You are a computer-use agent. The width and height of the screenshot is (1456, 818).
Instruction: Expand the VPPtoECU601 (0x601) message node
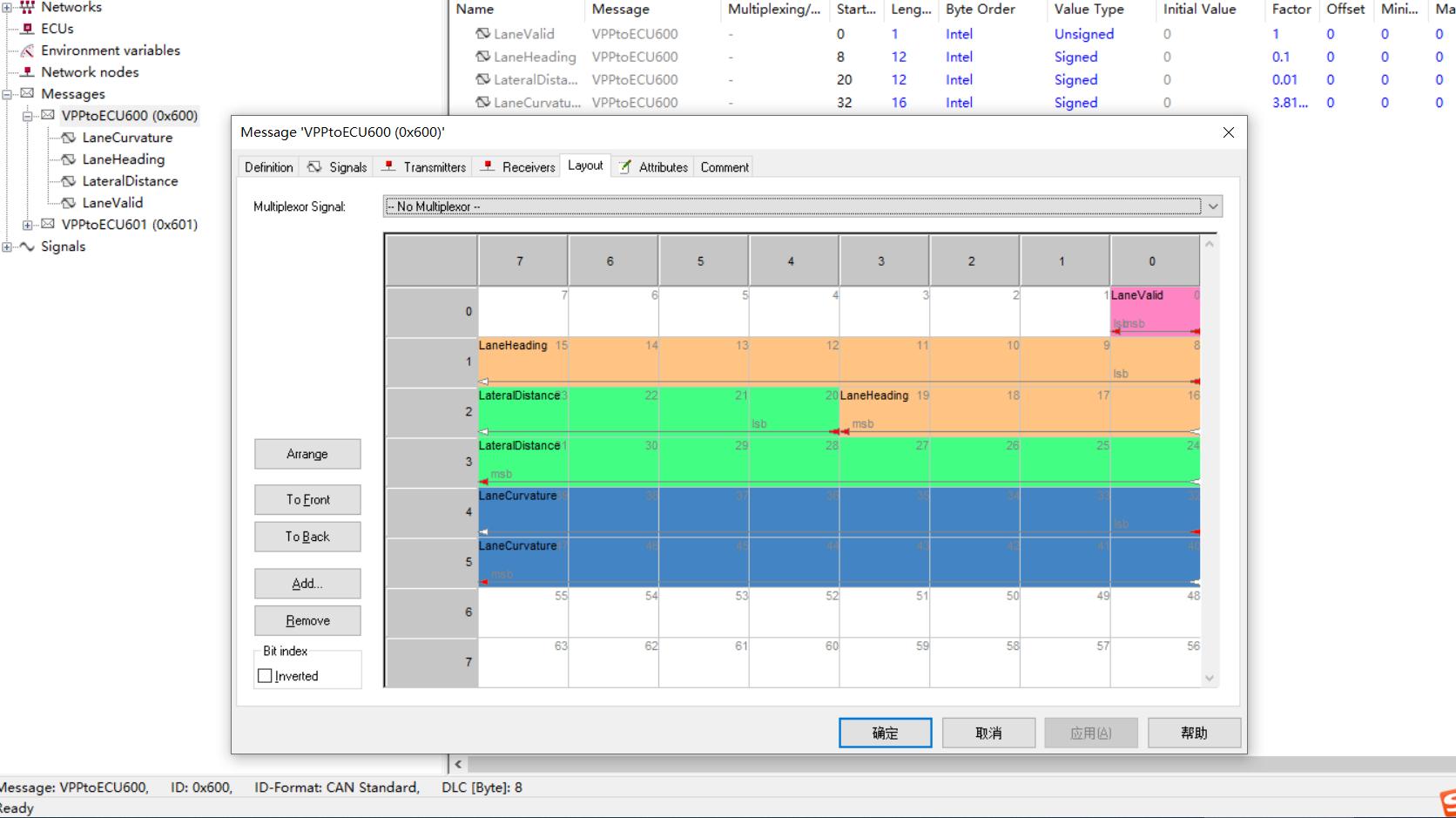tap(26, 224)
